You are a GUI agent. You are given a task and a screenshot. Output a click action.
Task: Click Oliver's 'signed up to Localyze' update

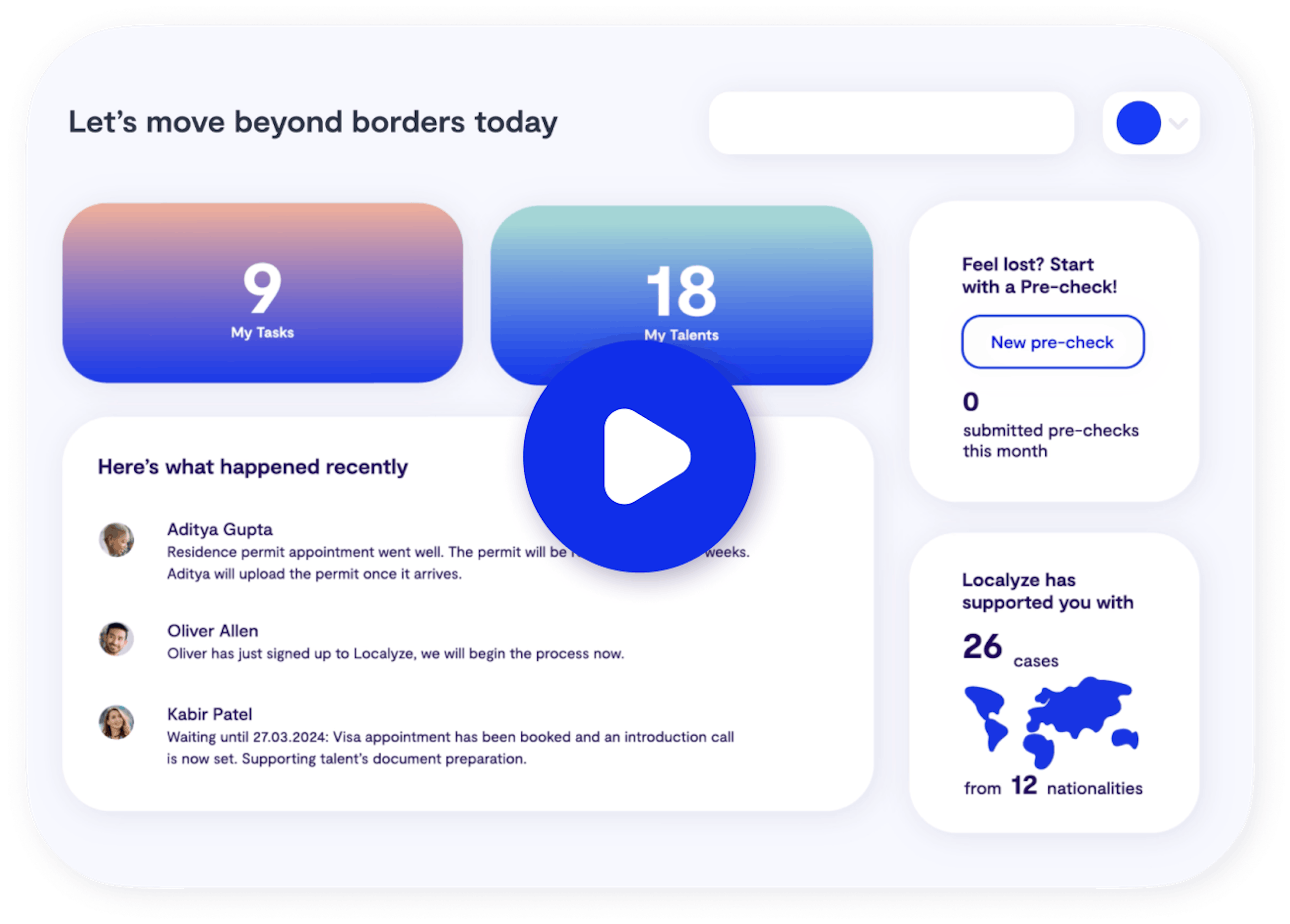[x=395, y=654]
